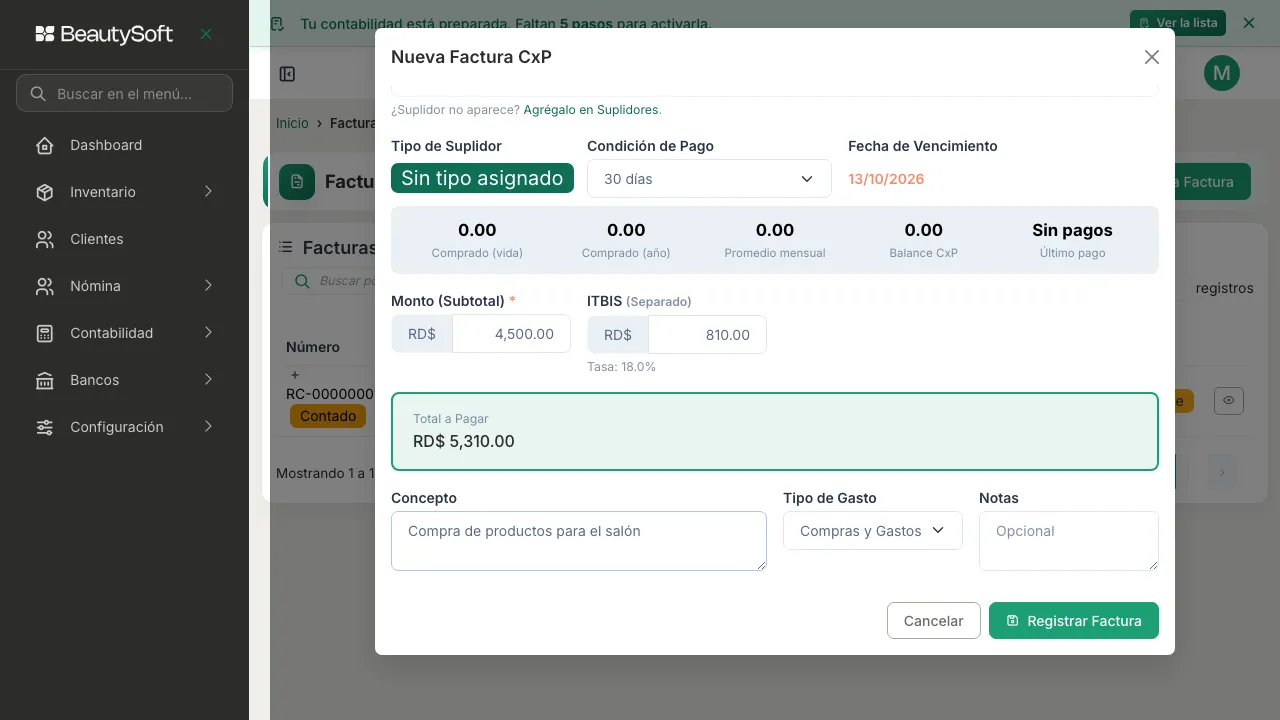Screen dimensions: 1280x720
Task: Expand the Nómina submenu chevron
Action: [x=208, y=285]
